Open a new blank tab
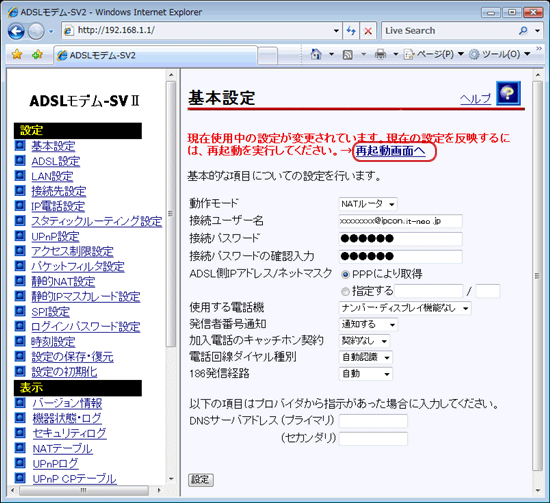The height and width of the screenshot is (503, 550). coord(267,56)
